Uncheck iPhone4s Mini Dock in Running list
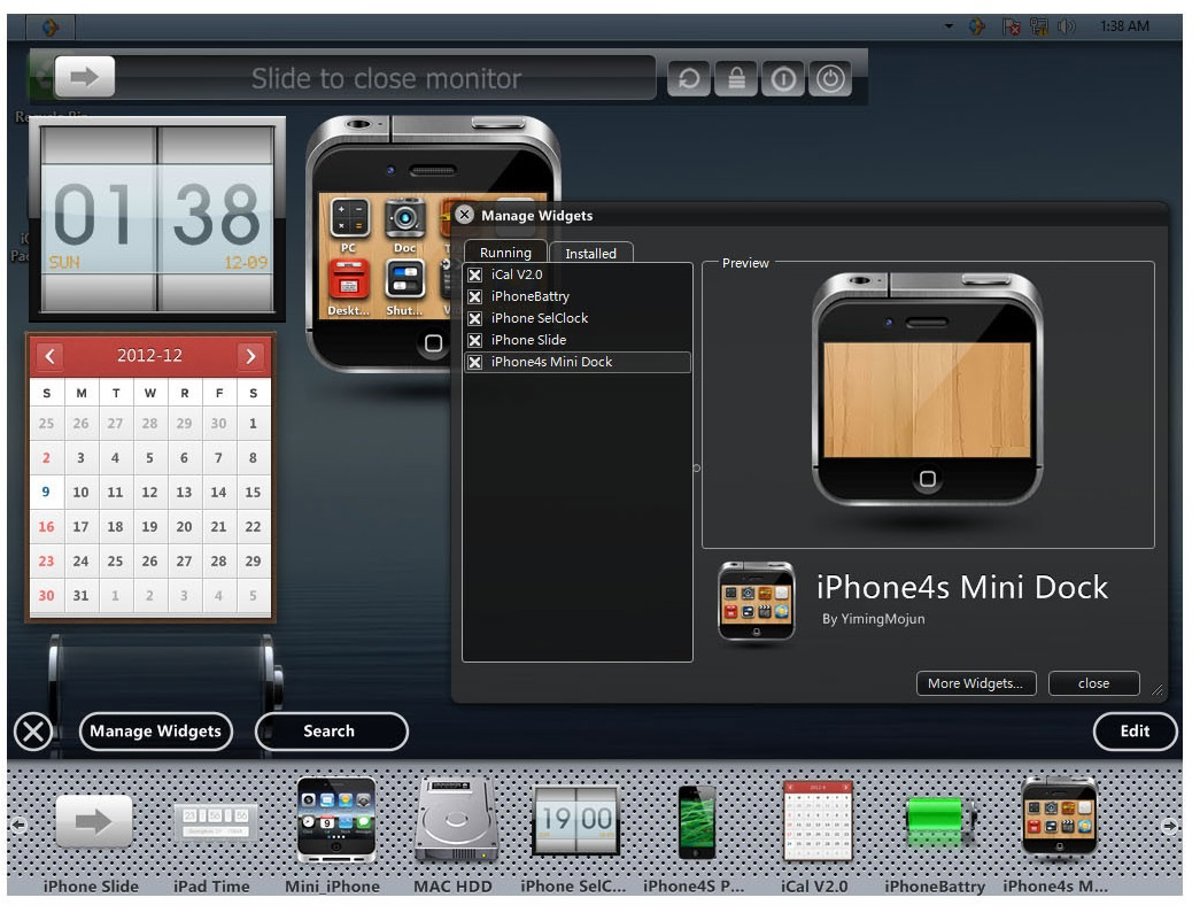The height and width of the screenshot is (913, 1200). click(x=473, y=362)
